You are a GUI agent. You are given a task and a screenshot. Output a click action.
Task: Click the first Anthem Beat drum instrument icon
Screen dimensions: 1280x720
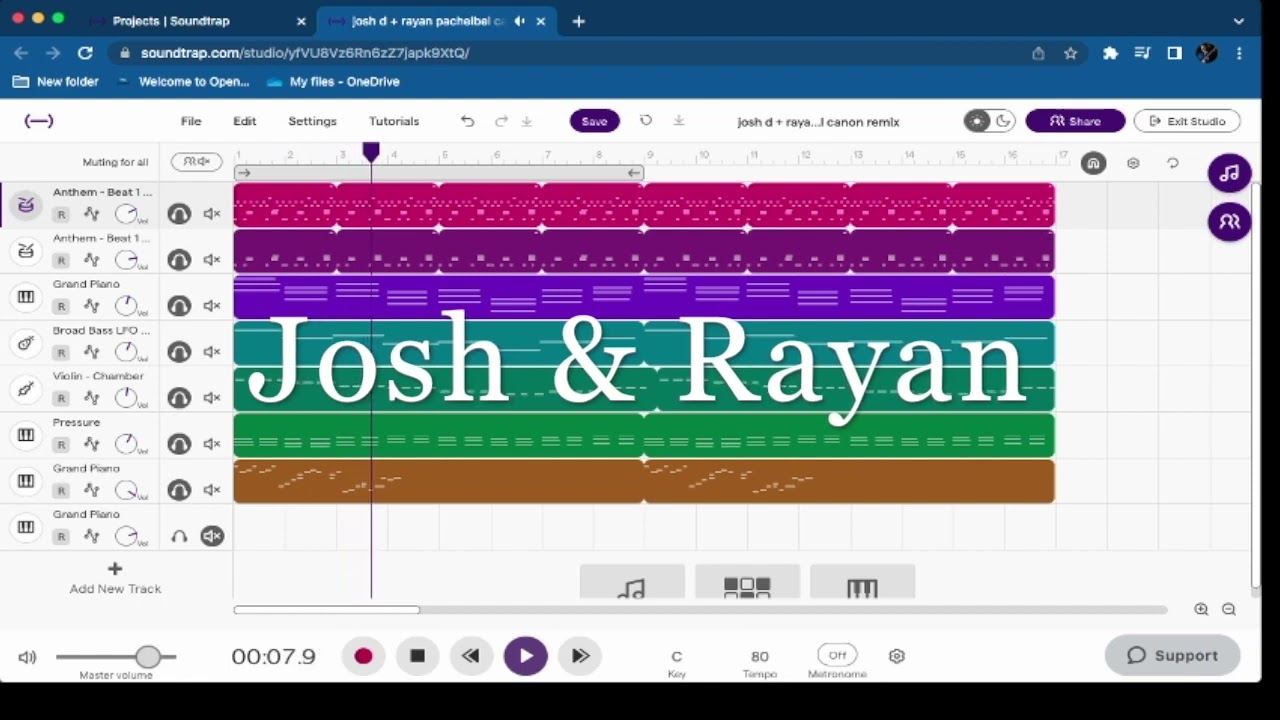point(26,205)
